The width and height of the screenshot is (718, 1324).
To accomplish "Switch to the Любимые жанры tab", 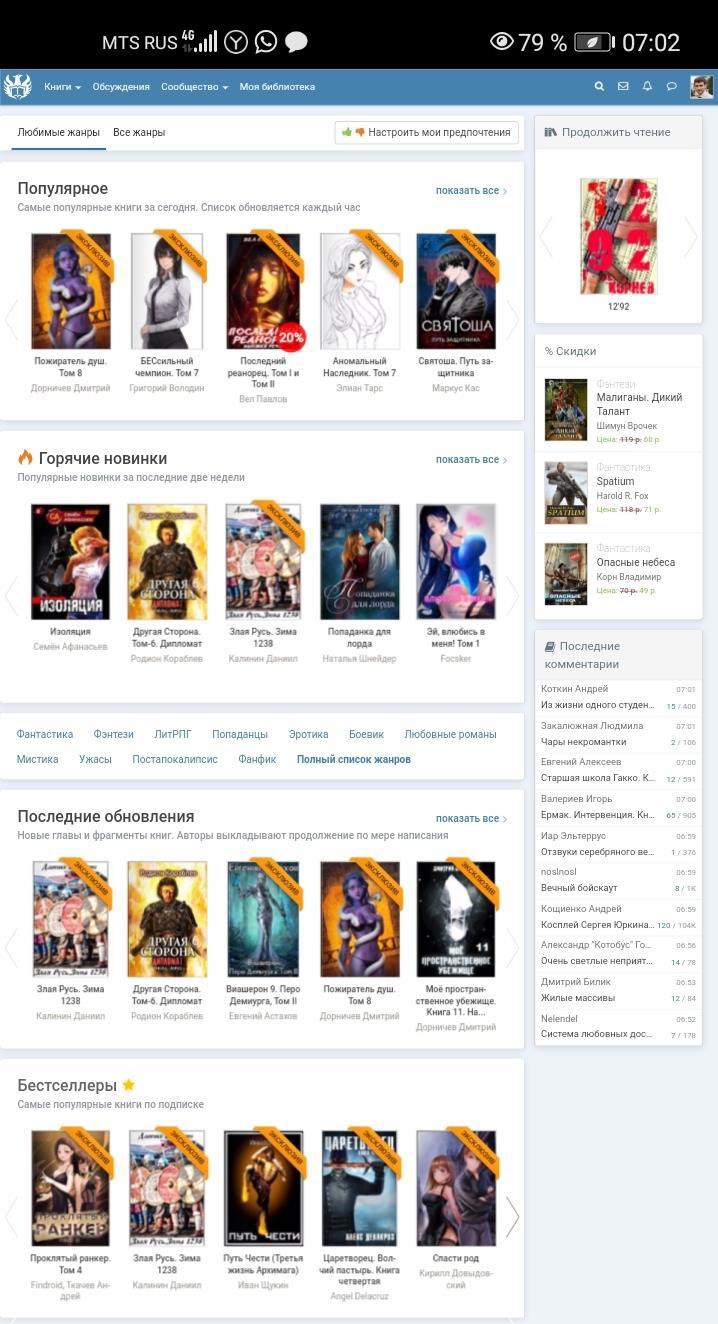I will click(x=58, y=132).
